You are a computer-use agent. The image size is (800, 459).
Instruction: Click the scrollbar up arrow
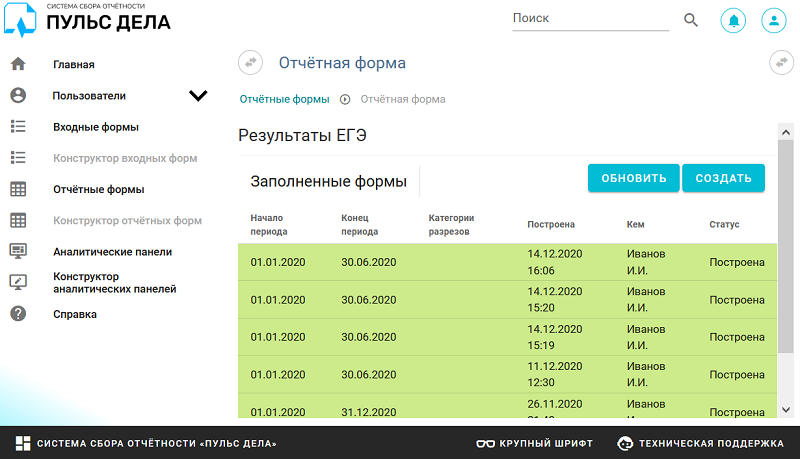(x=786, y=133)
